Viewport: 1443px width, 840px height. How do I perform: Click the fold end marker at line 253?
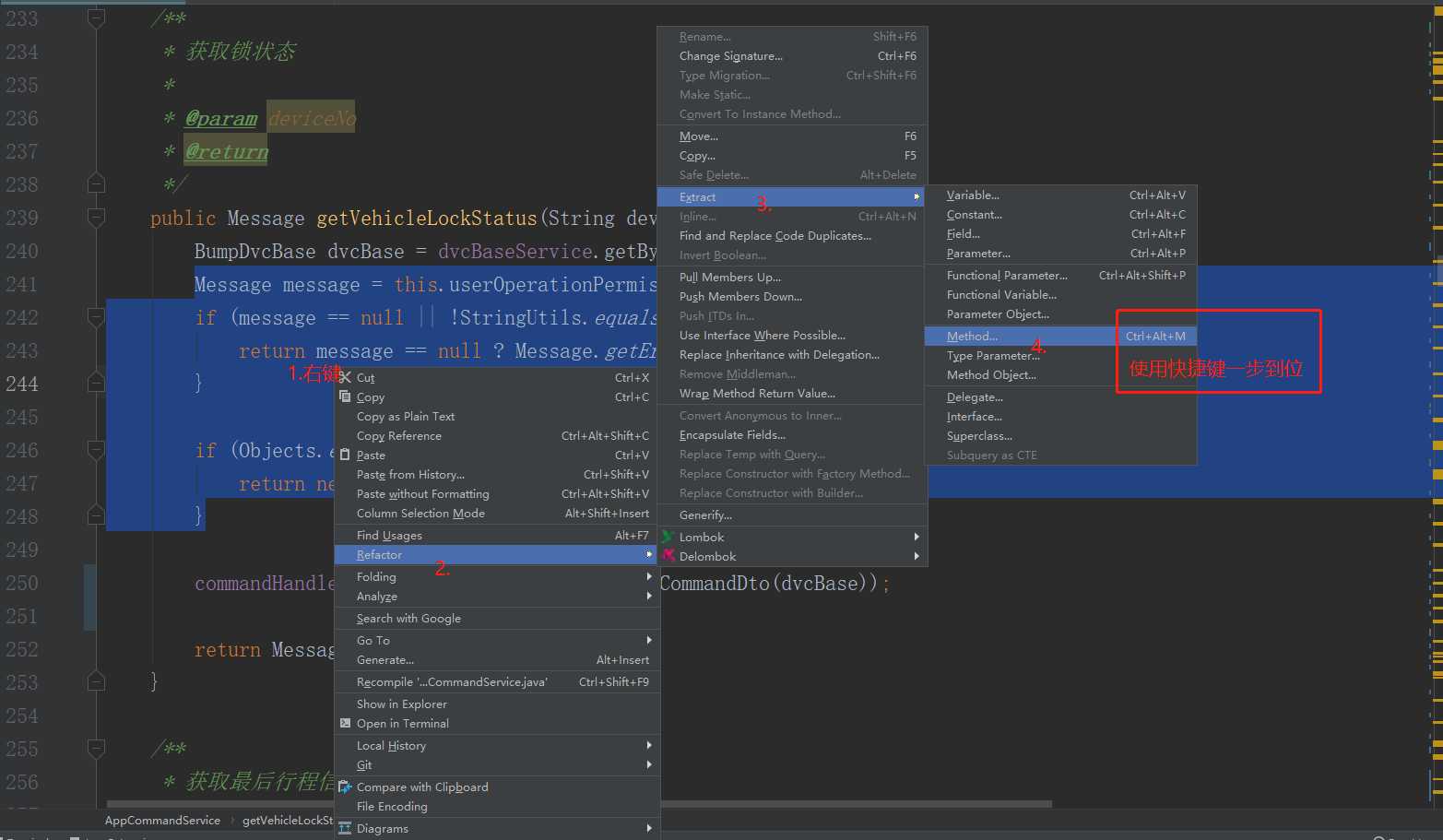96,681
